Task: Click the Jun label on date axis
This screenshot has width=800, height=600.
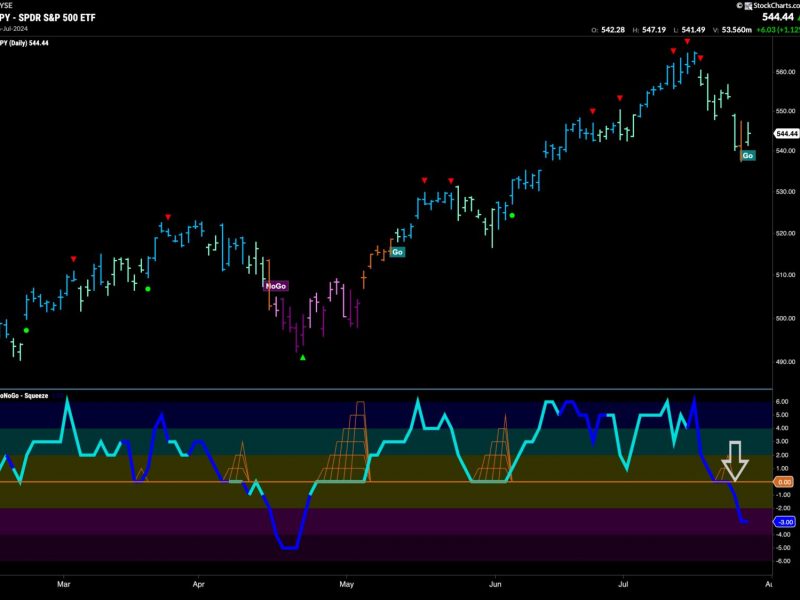Action: point(495,584)
